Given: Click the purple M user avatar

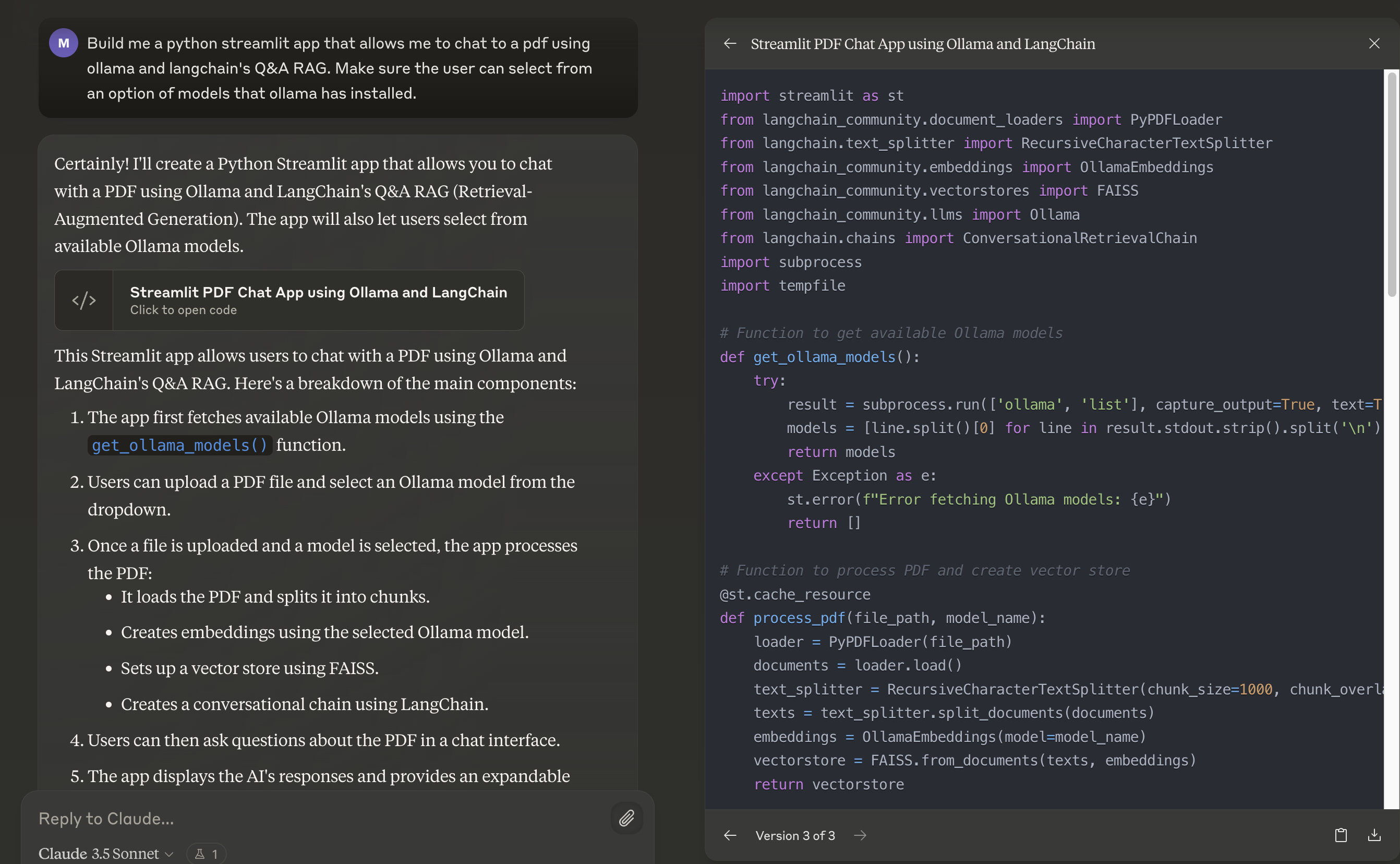Looking at the screenshot, I should coord(64,43).
